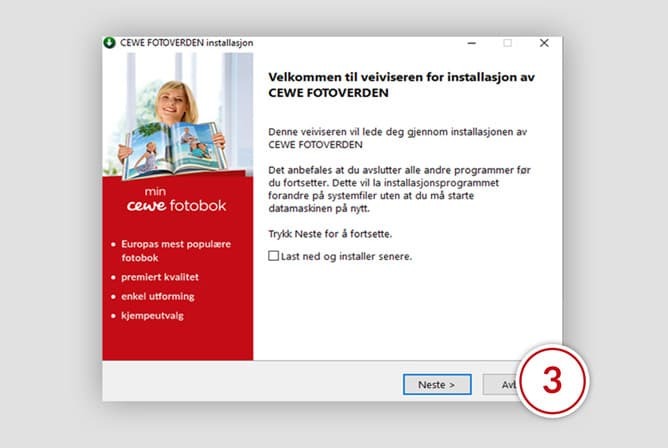
Task: Click the disabled maximize button in title bar
Action: tap(507, 43)
